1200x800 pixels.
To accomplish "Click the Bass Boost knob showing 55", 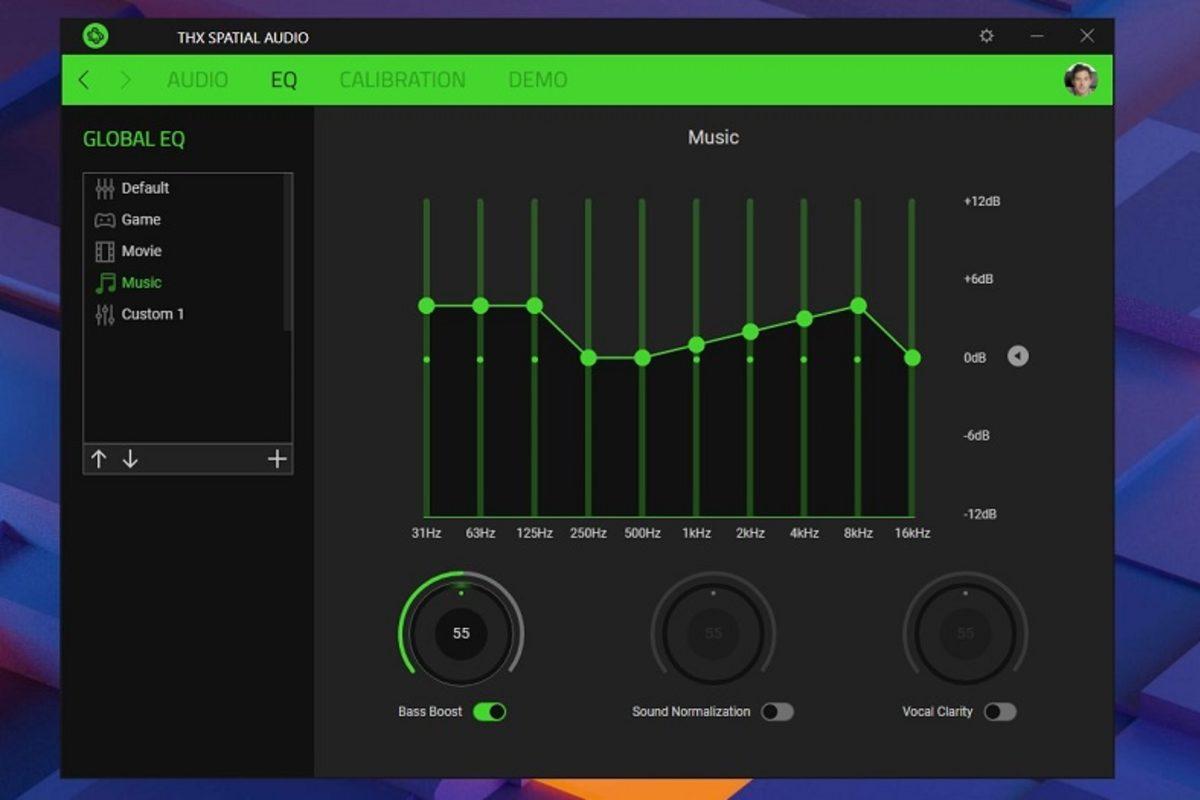I will pyautogui.click(x=461, y=633).
